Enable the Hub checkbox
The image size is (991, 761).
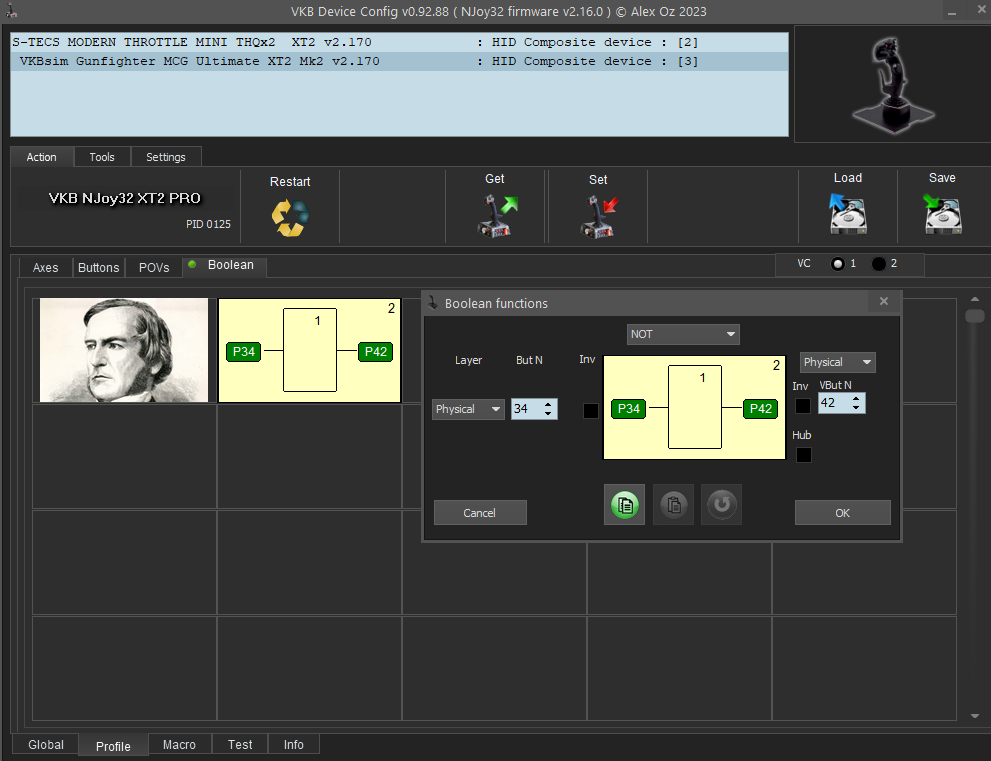point(803,455)
